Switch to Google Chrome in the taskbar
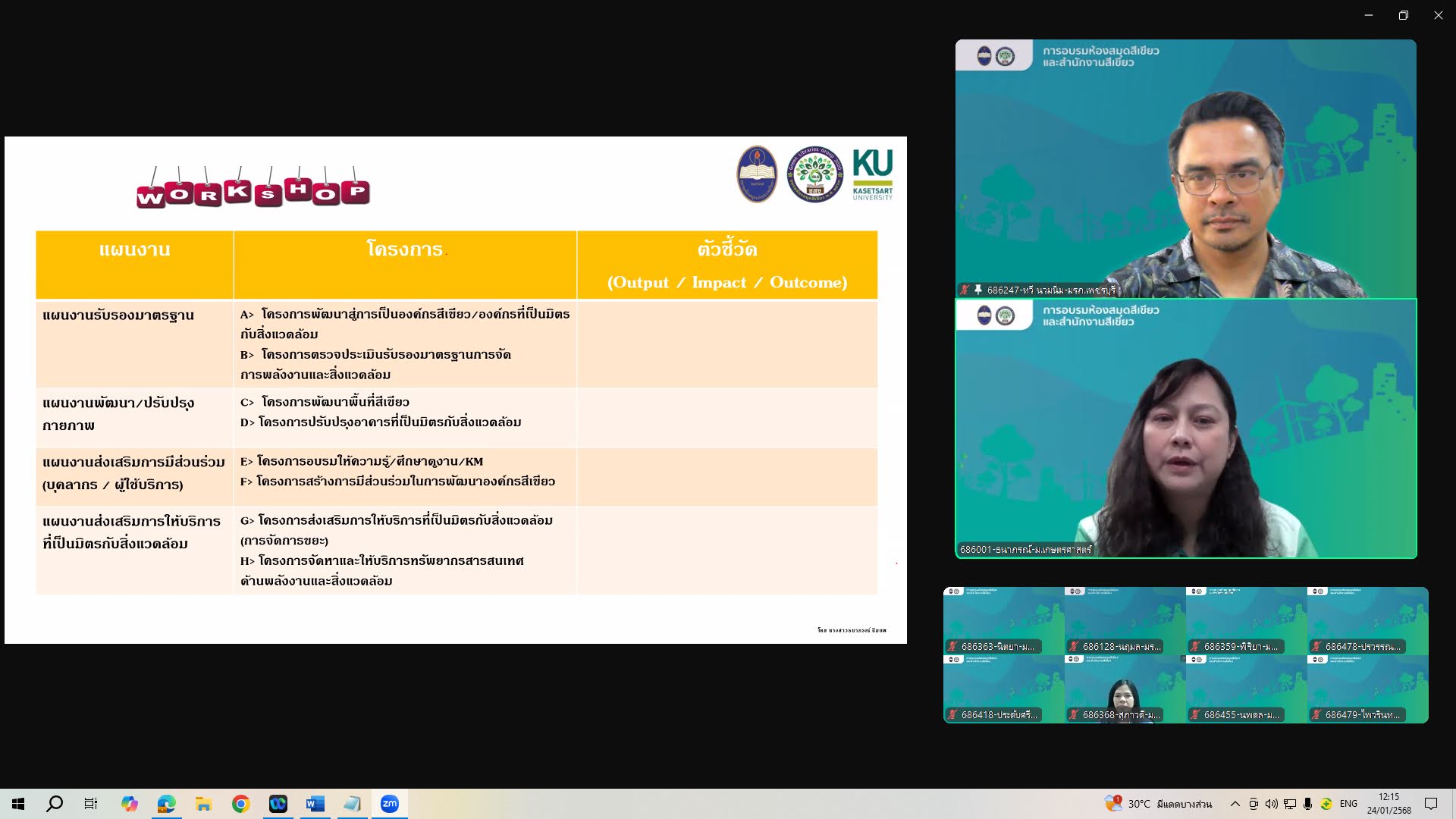The image size is (1456, 819). pyautogui.click(x=240, y=804)
